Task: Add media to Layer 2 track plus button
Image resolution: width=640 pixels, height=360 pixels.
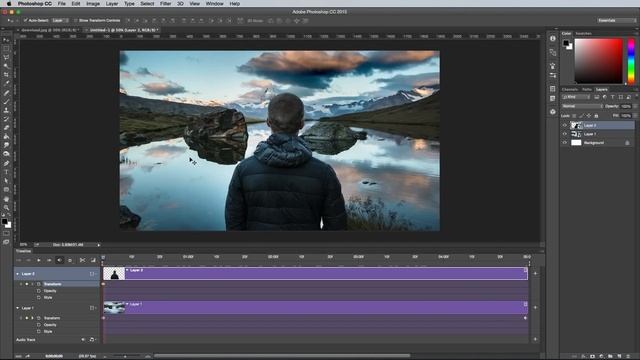Action: tap(535, 273)
